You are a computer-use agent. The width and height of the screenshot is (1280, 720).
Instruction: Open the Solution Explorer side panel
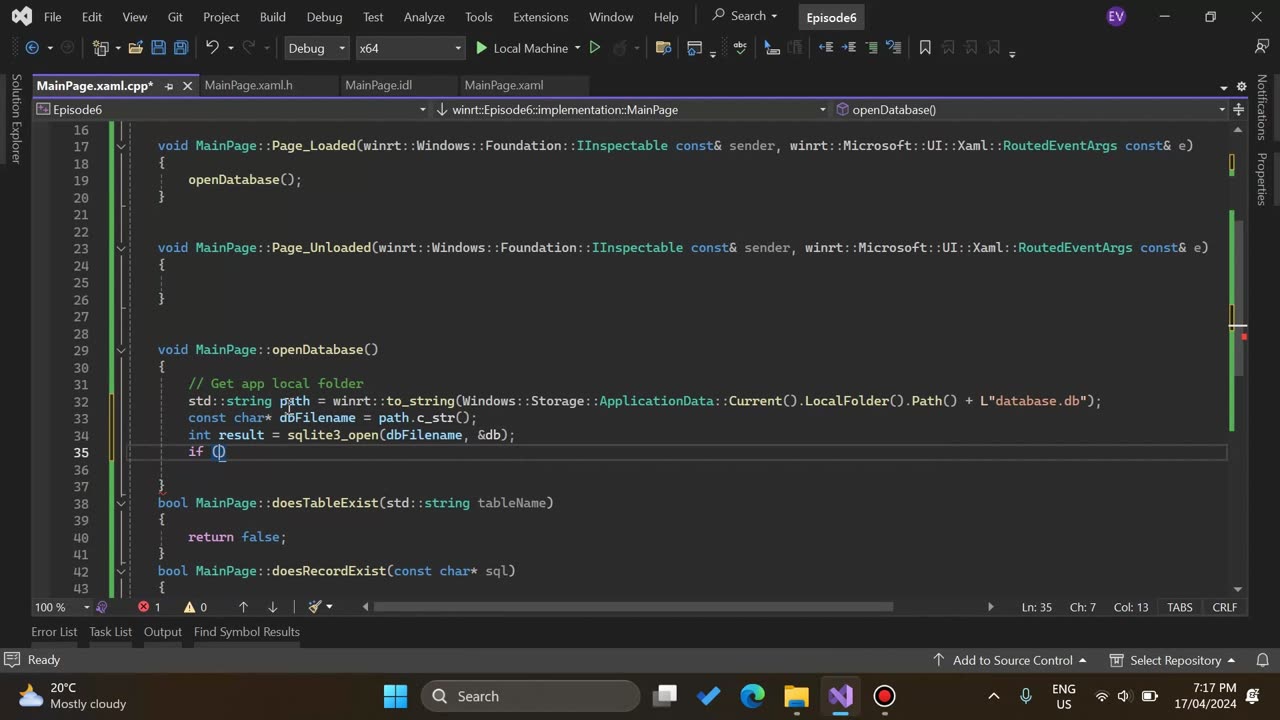tap(16, 119)
